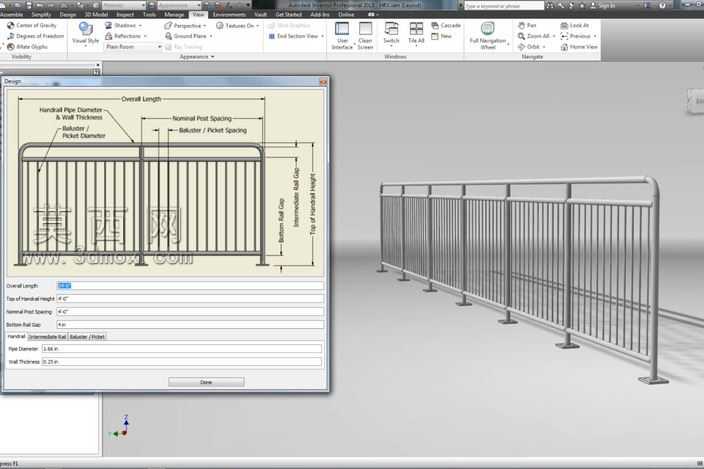The height and width of the screenshot is (469, 704).
Task: Select the Intermediate Rail tab
Action: [x=47, y=337]
